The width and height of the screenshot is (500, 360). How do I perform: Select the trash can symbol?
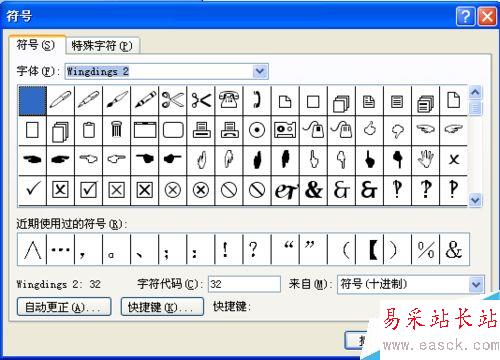pos(117,130)
